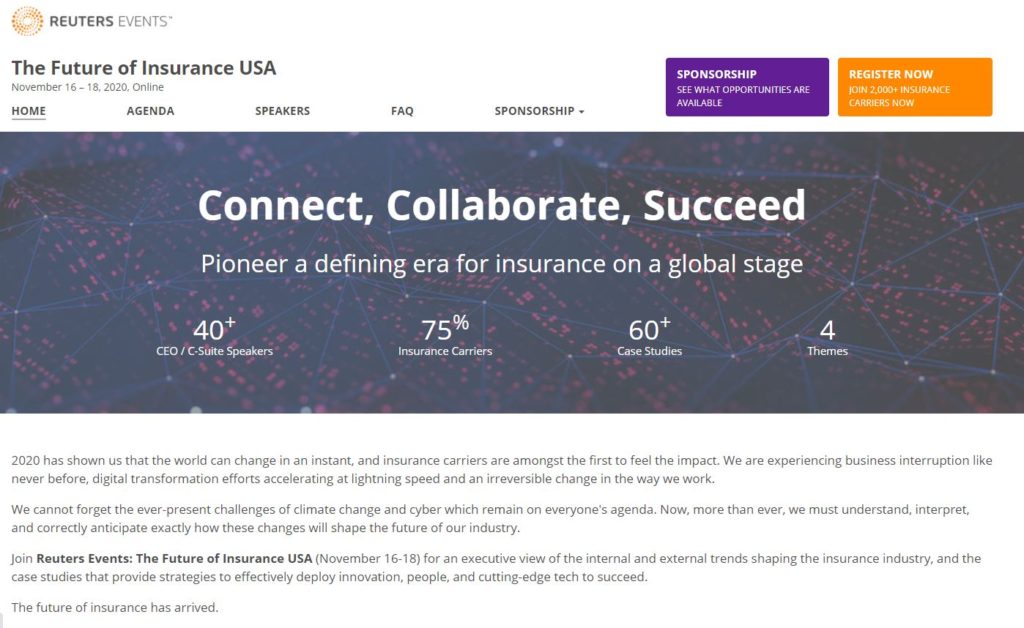Open the SPEAKERS nav item
Screen dimensions: 1024x628
tap(282, 111)
